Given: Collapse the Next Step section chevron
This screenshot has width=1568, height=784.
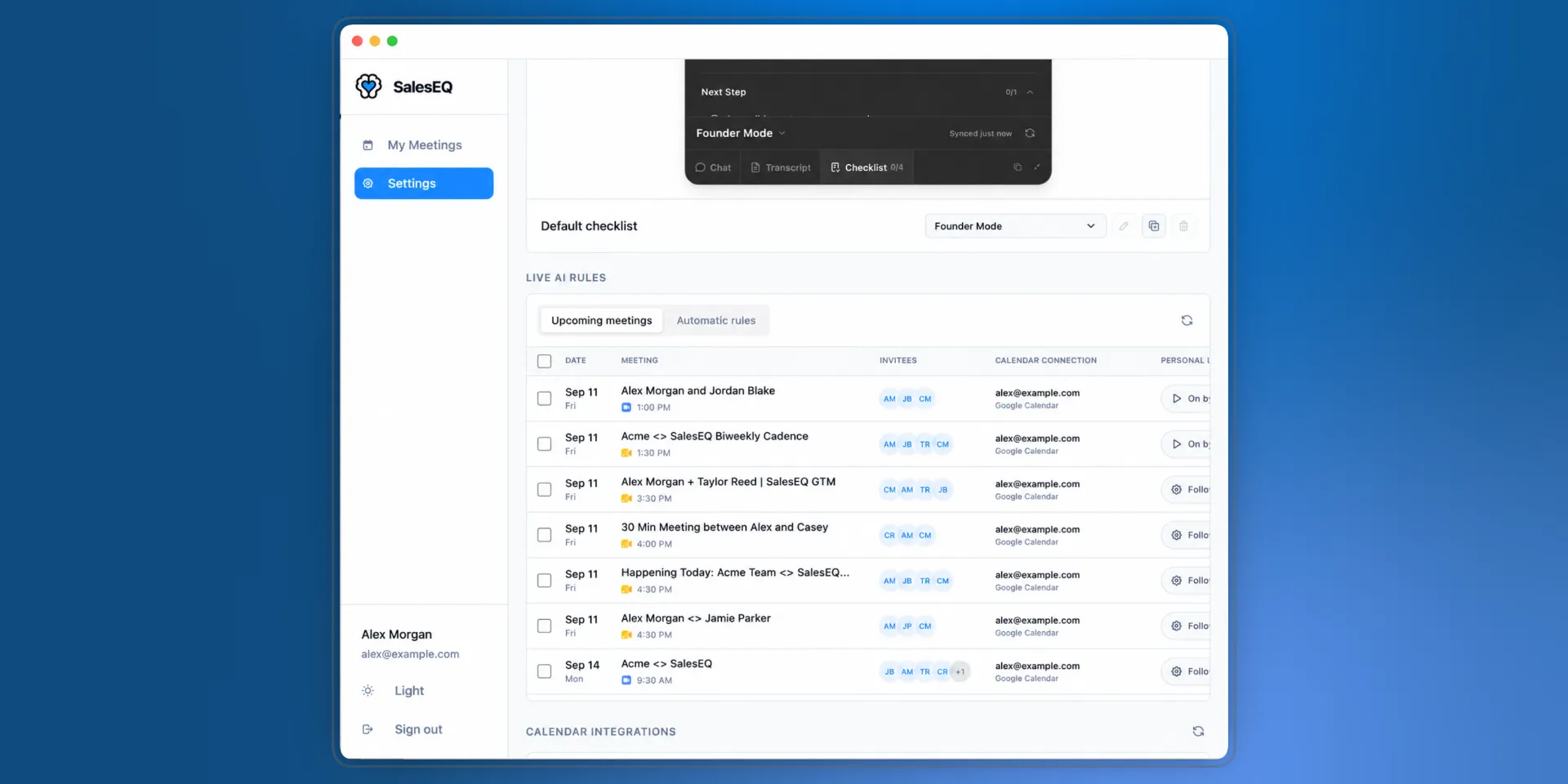Looking at the screenshot, I should click(1030, 92).
